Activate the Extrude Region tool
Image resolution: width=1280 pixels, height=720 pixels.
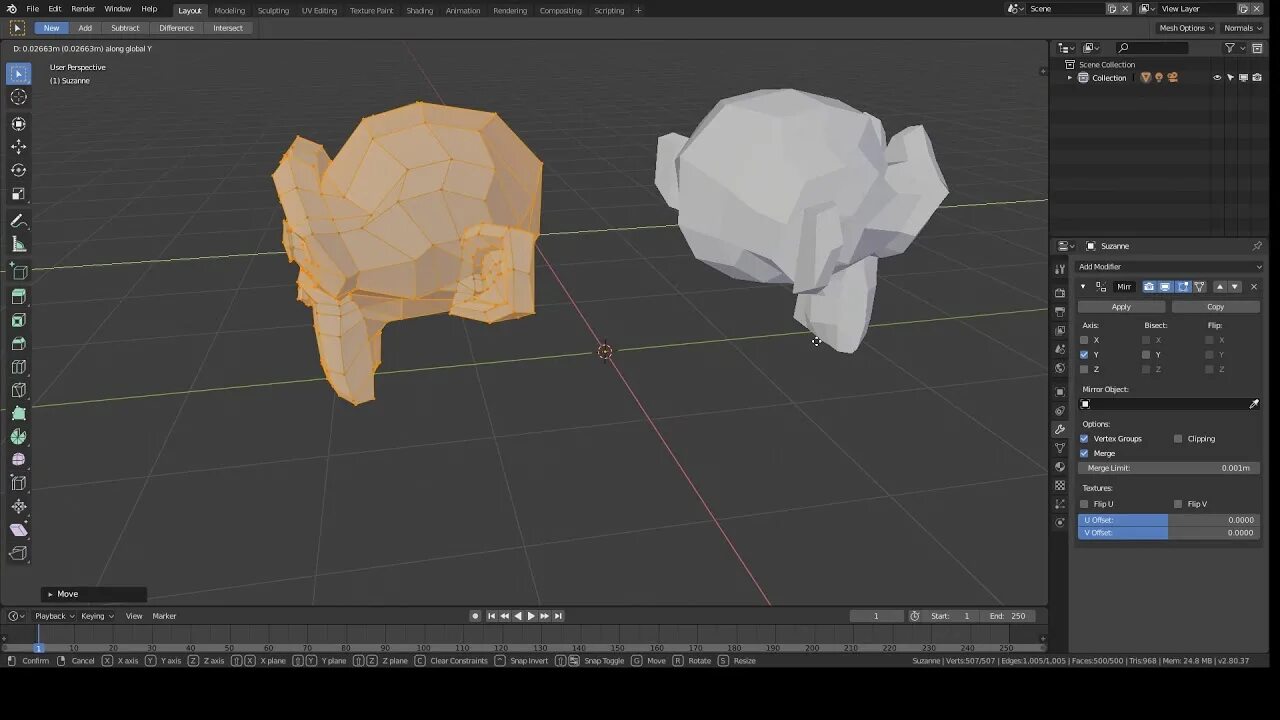pyautogui.click(x=18, y=297)
